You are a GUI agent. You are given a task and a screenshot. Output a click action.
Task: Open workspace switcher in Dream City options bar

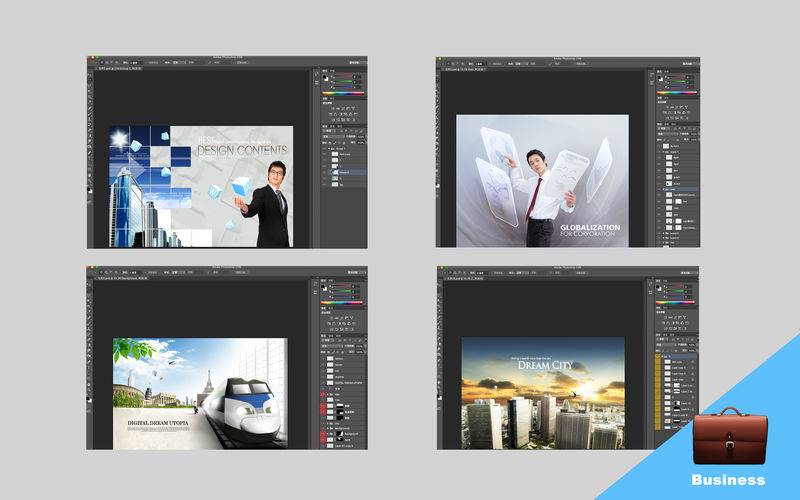[689, 272]
